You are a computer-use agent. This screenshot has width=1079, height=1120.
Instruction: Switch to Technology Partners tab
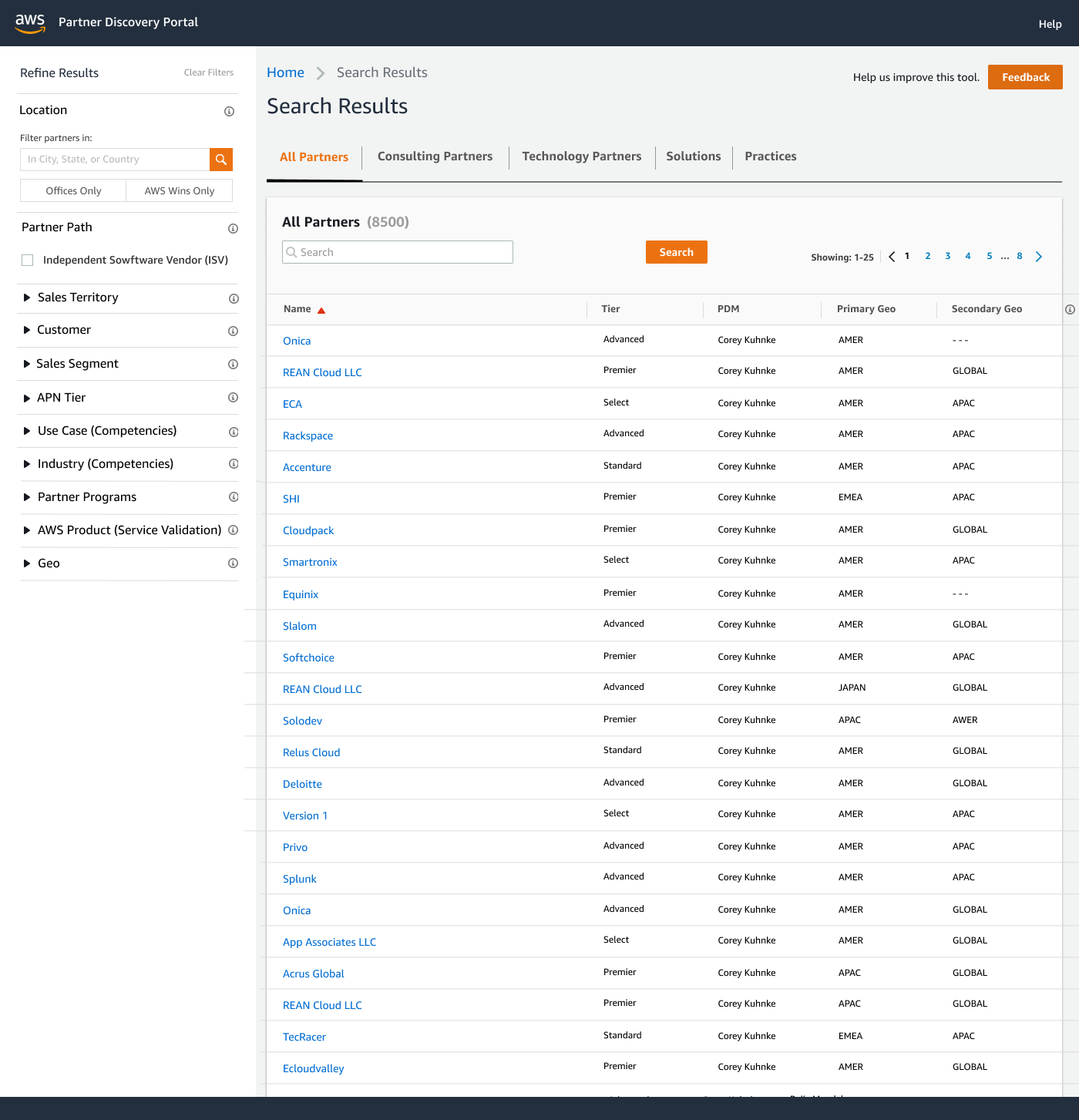point(582,156)
